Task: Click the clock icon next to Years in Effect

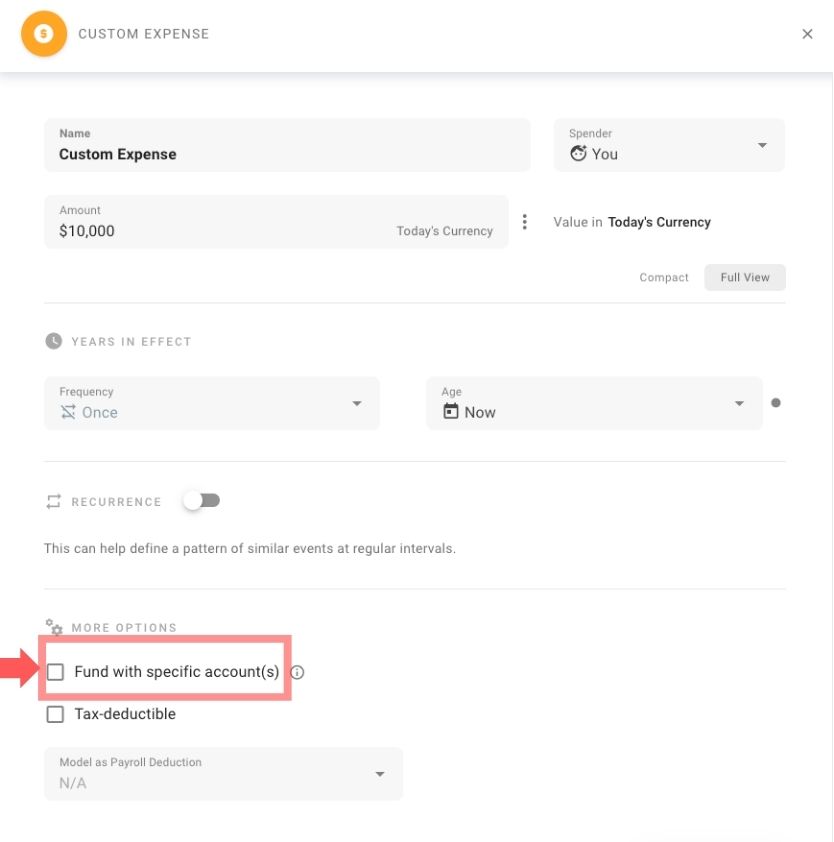Action: click(x=53, y=341)
